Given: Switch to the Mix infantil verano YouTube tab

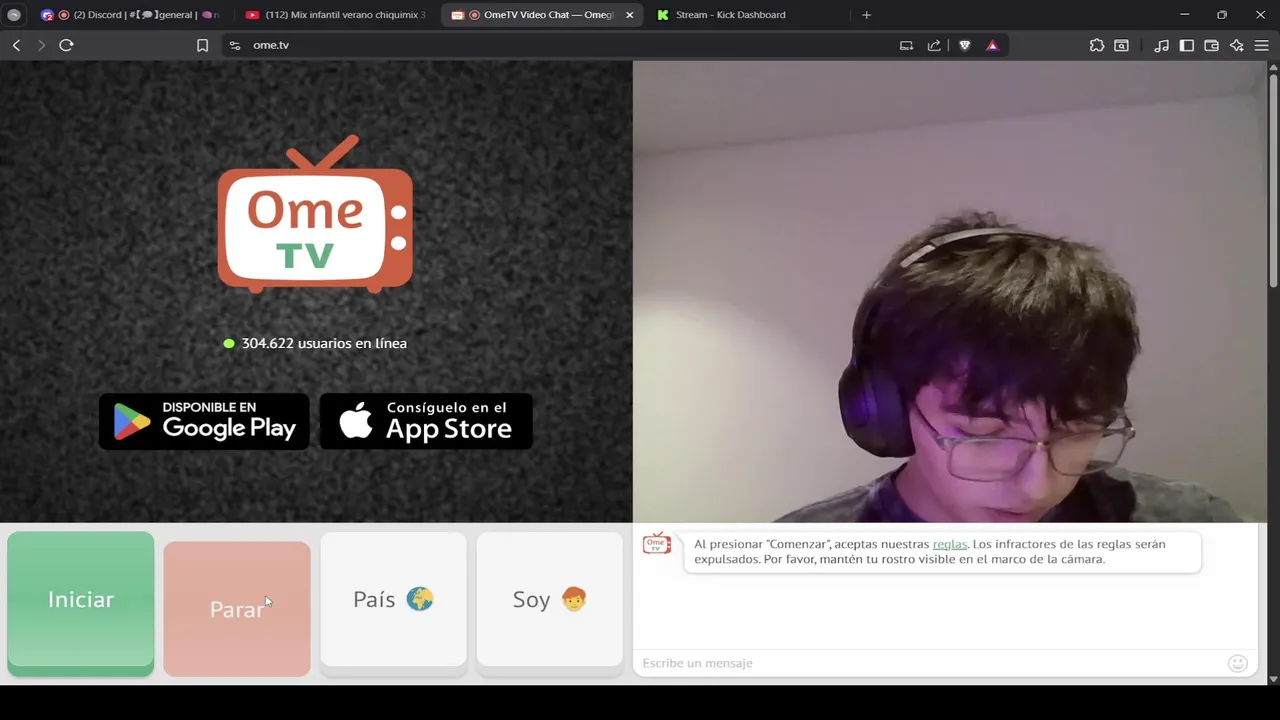Looking at the screenshot, I should tap(335, 15).
